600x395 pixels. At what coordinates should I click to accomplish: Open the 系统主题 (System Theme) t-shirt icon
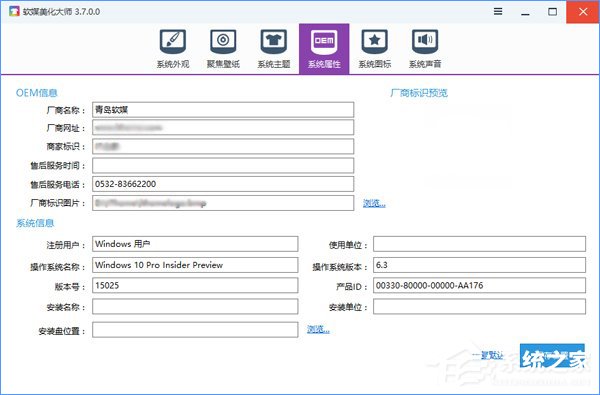pyautogui.click(x=274, y=49)
